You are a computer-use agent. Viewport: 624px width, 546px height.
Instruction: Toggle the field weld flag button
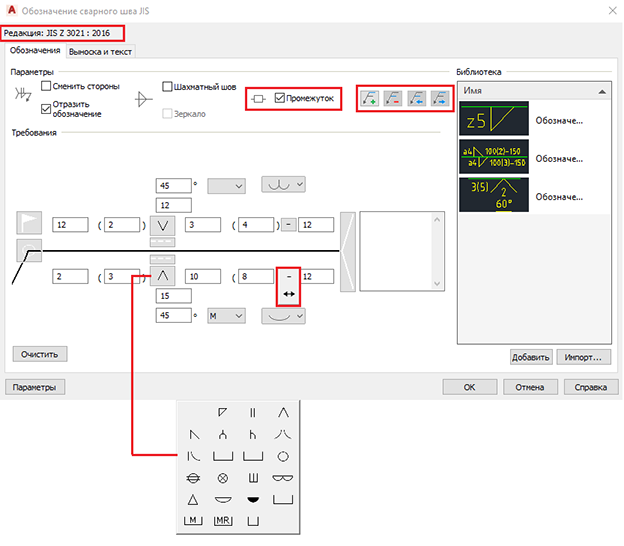tap(29, 223)
